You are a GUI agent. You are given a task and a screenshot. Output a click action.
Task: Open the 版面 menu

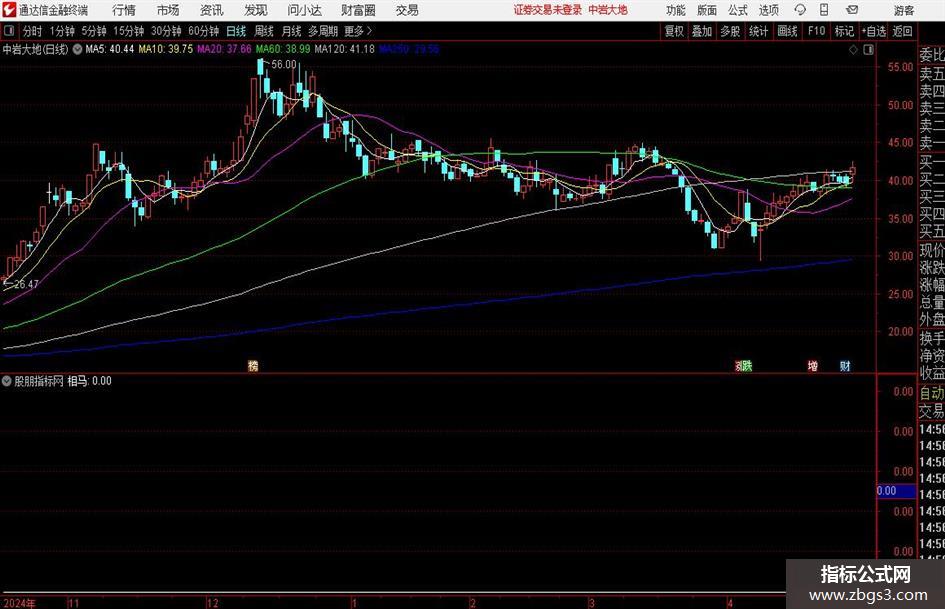click(x=707, y=10)
